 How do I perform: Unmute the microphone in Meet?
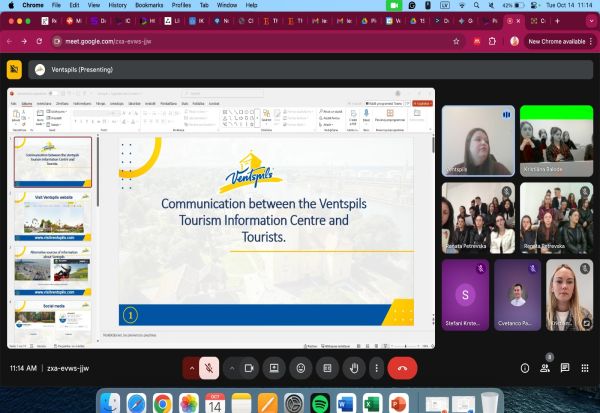click(x=210, y=368)
